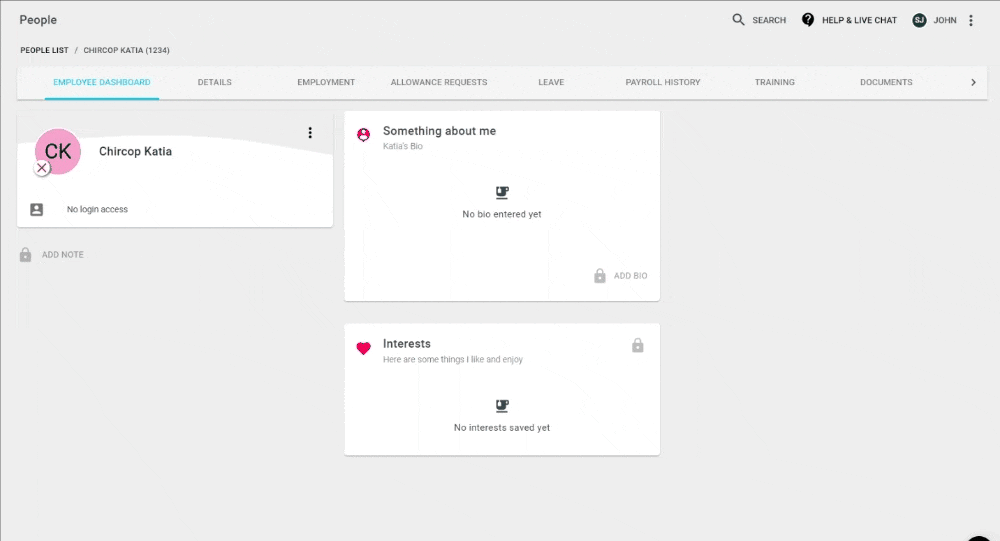
Task: Click the lock icon beside Add Bio
Action: [x=599, y=276]
